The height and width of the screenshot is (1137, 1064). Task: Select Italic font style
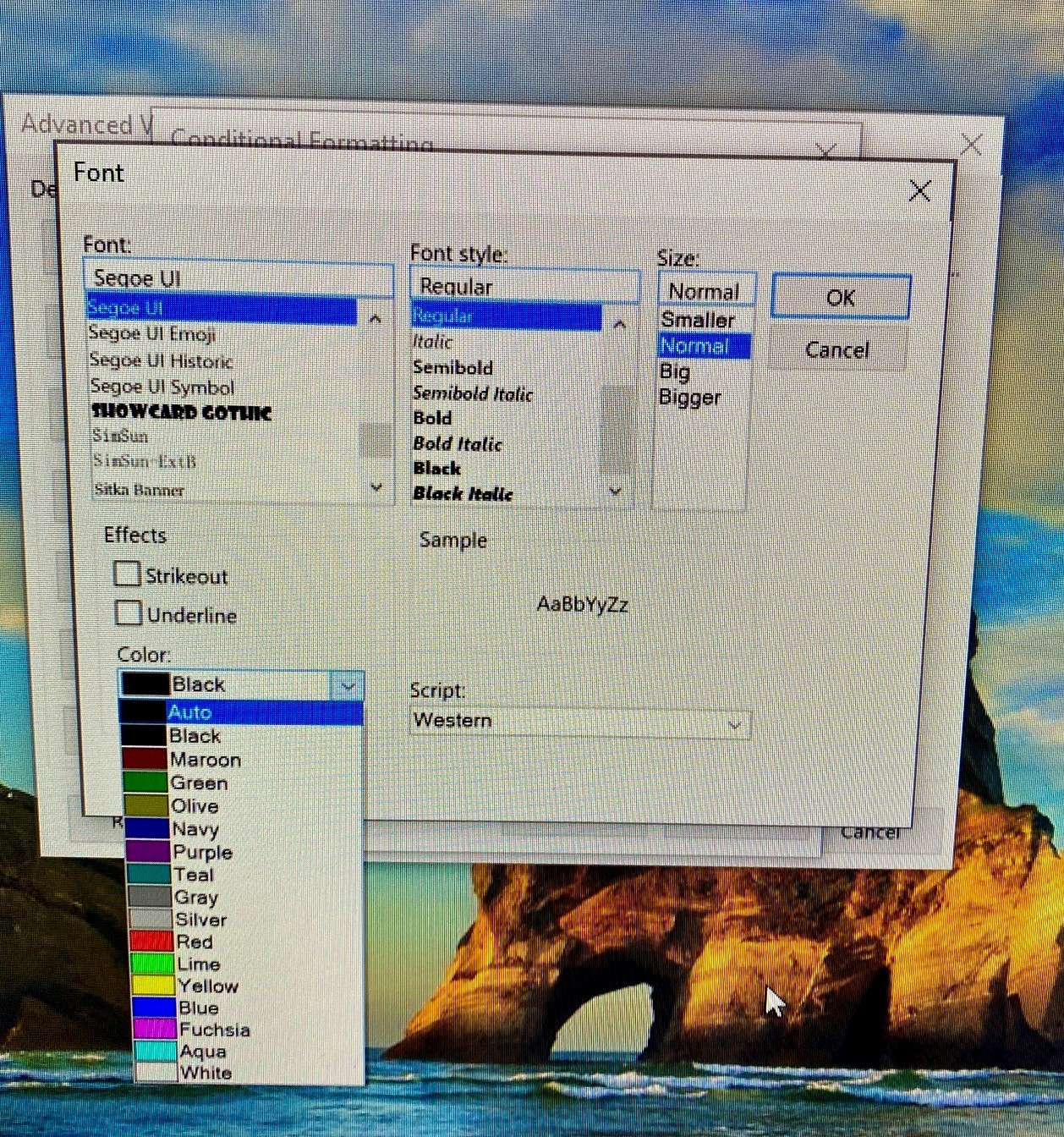[x=432, y=342]
